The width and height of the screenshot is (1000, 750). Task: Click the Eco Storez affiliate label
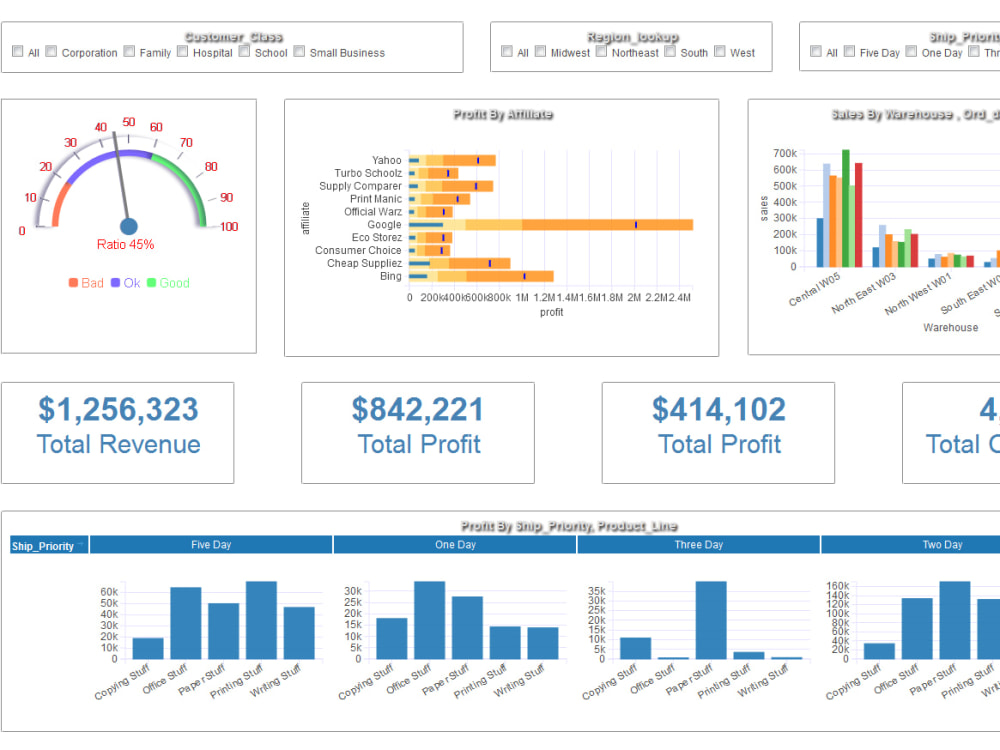coord(377,237)
